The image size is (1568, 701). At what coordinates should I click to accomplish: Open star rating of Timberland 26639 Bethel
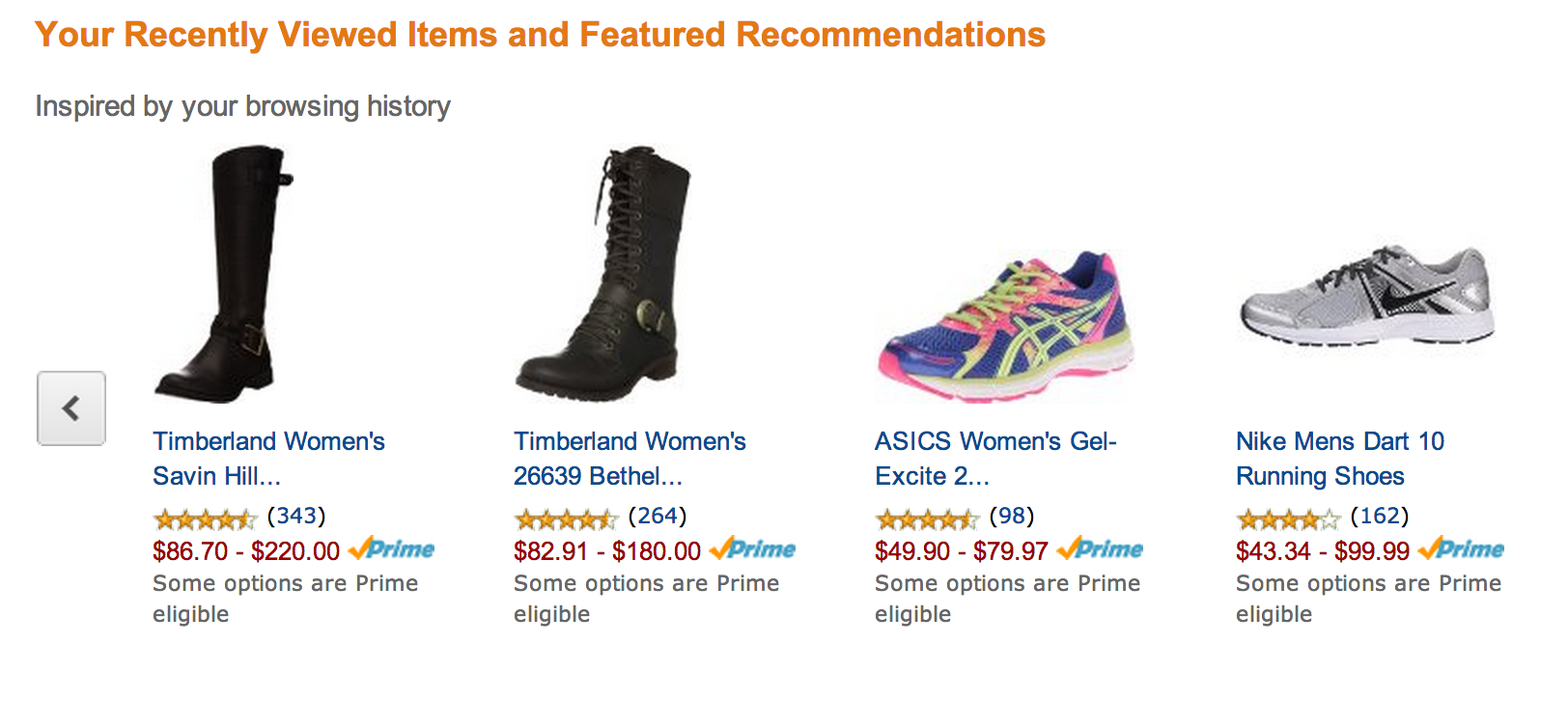tap(567, 519)
